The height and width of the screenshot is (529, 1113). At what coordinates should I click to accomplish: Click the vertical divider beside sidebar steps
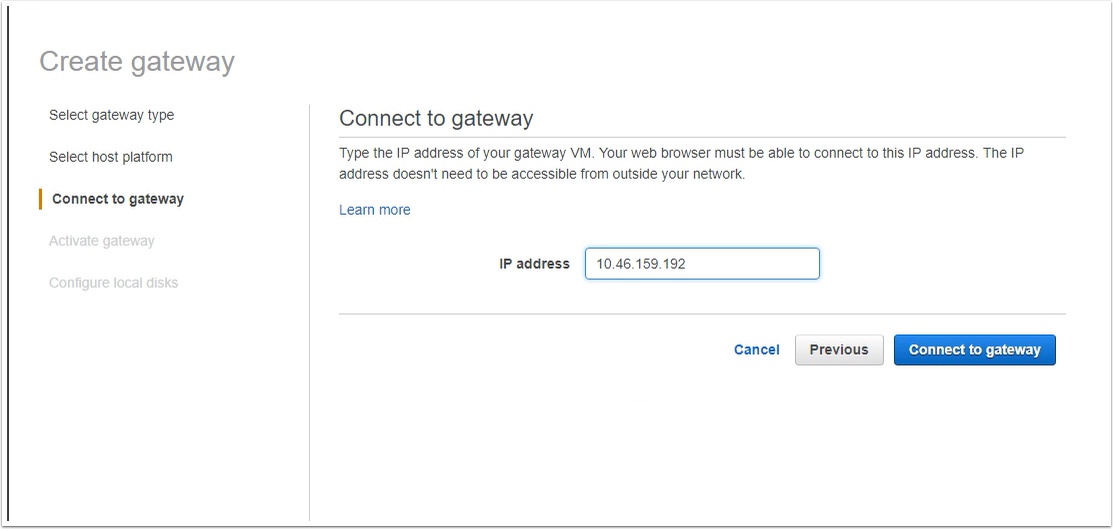[x=309, y=312]
